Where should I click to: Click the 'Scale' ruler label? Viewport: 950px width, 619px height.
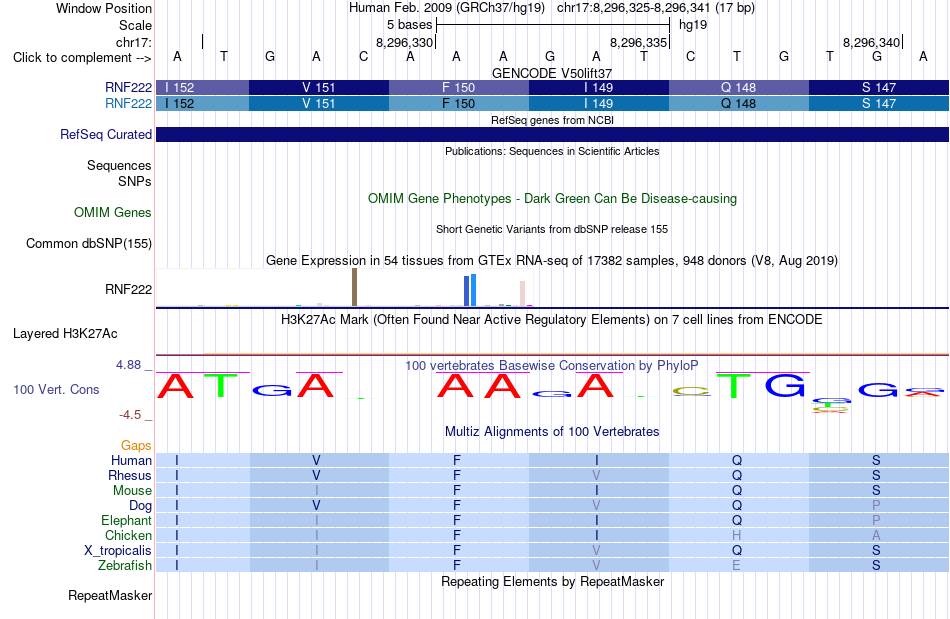pyautogui.click(x=135, y=25)
